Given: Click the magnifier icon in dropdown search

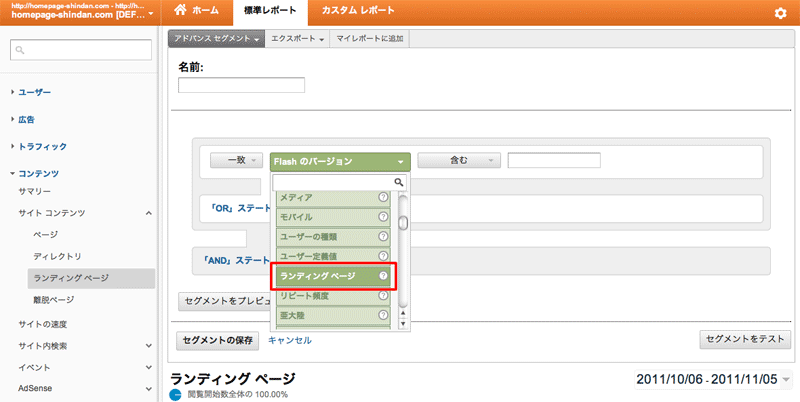Looking at the screenshot, I should pos(398,182).
